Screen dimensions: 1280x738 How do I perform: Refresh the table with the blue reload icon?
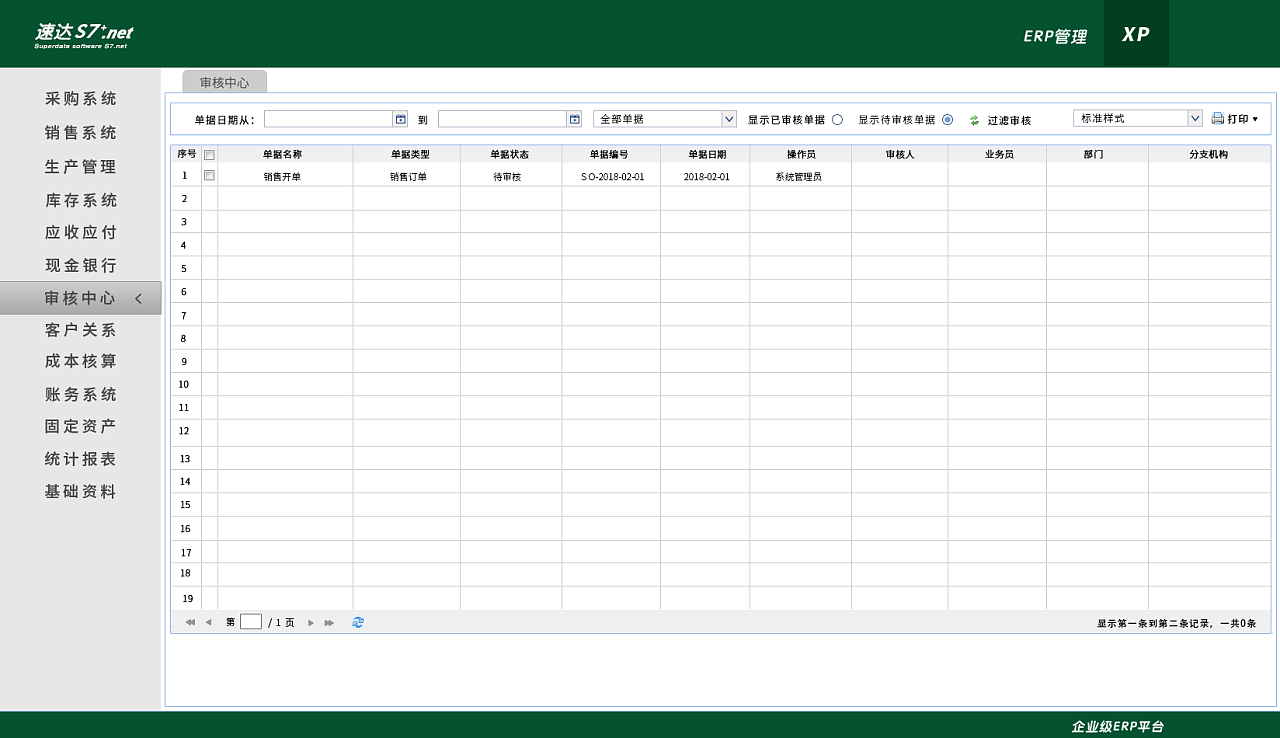pyautogui.click(x=358, y=622)
